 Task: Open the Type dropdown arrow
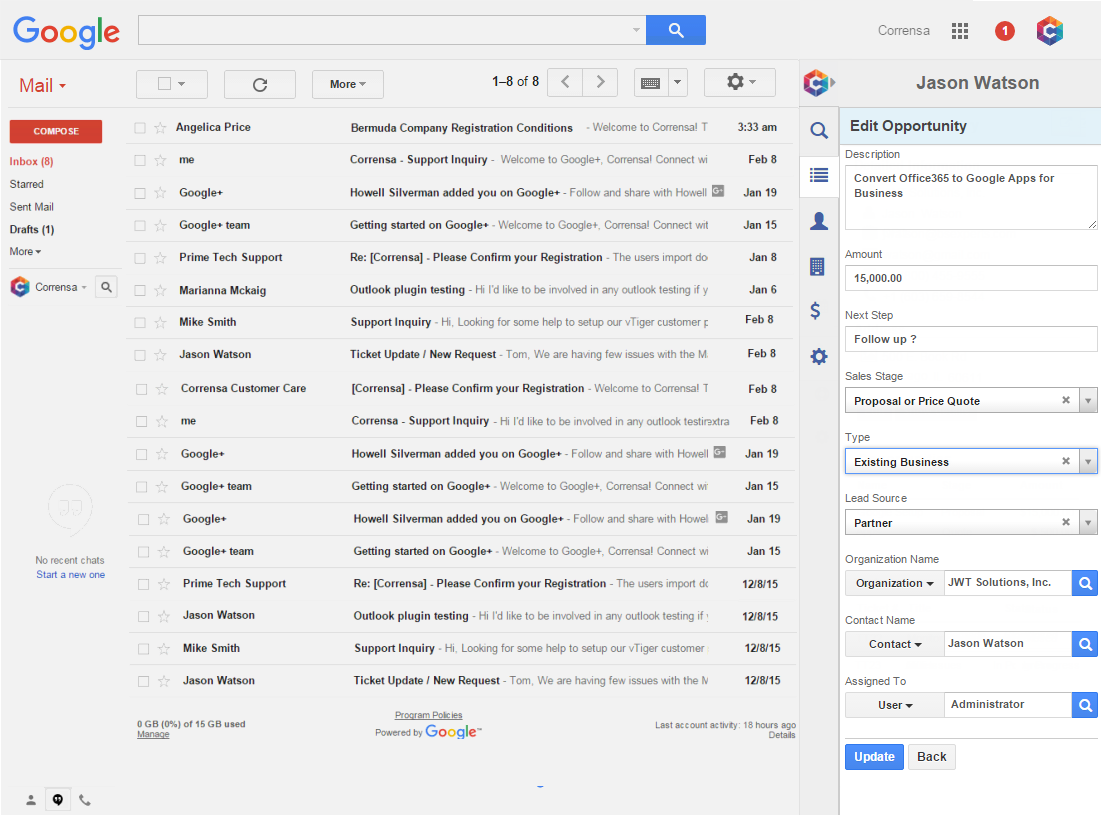[1088, 462]
